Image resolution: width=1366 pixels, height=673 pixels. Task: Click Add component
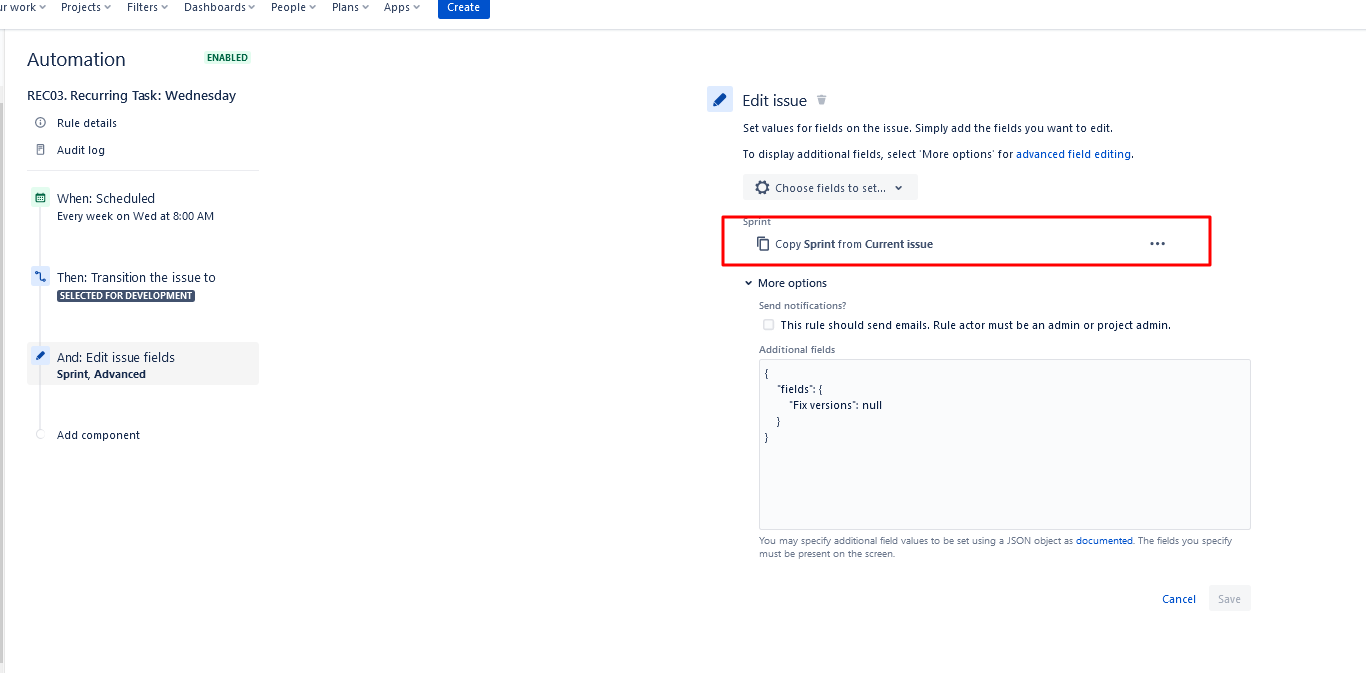tap(98, 435)
